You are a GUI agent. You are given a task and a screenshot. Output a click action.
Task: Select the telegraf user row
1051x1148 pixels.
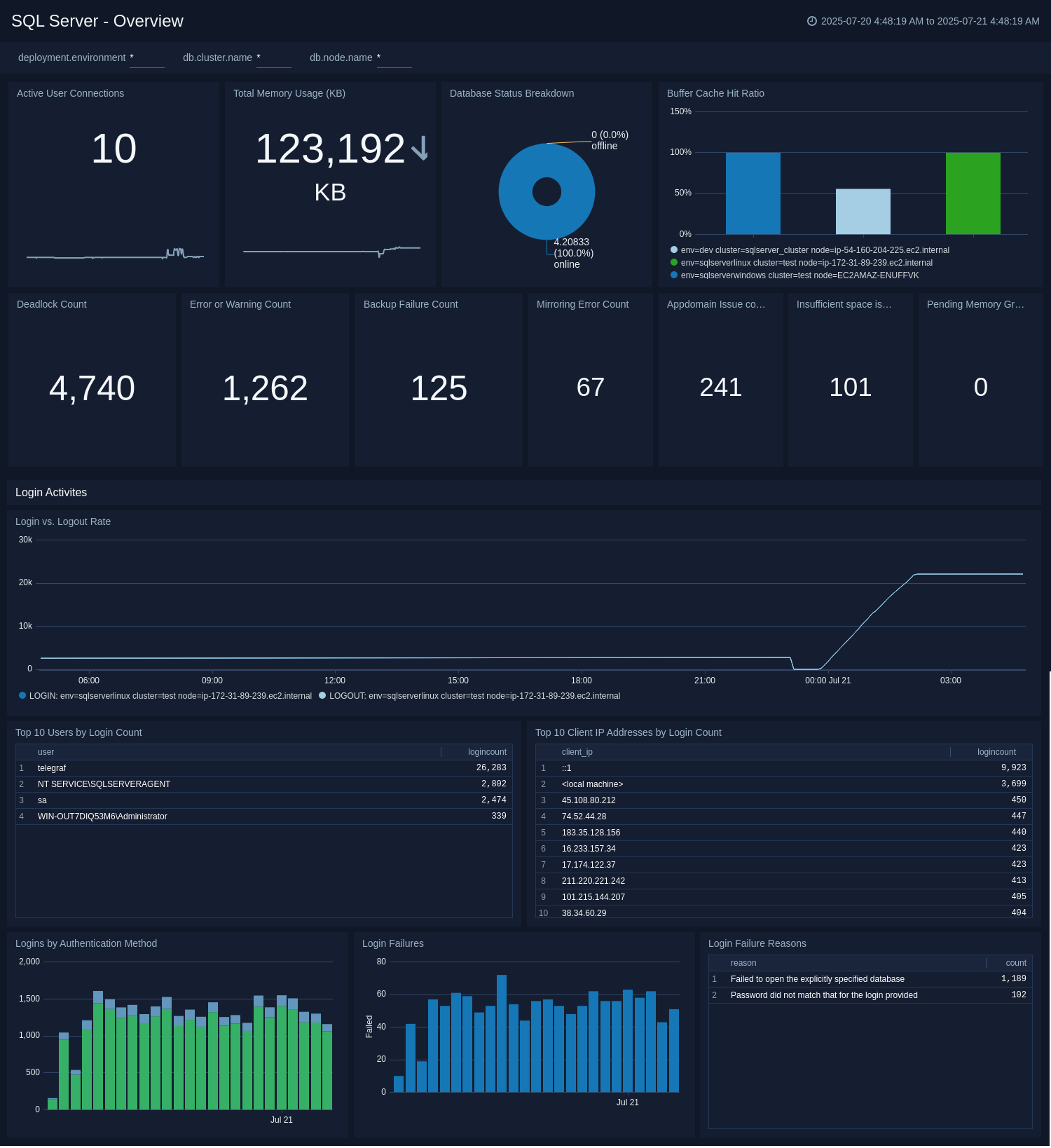click(264, 768)
